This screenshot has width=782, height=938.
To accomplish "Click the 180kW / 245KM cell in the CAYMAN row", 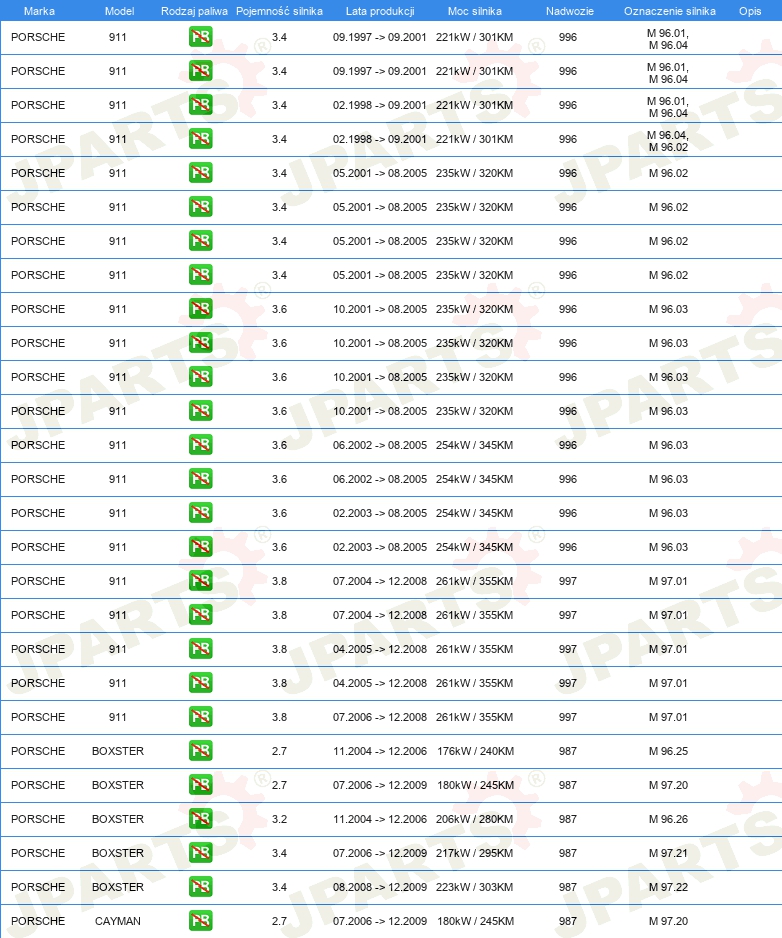I will (475, 921).
